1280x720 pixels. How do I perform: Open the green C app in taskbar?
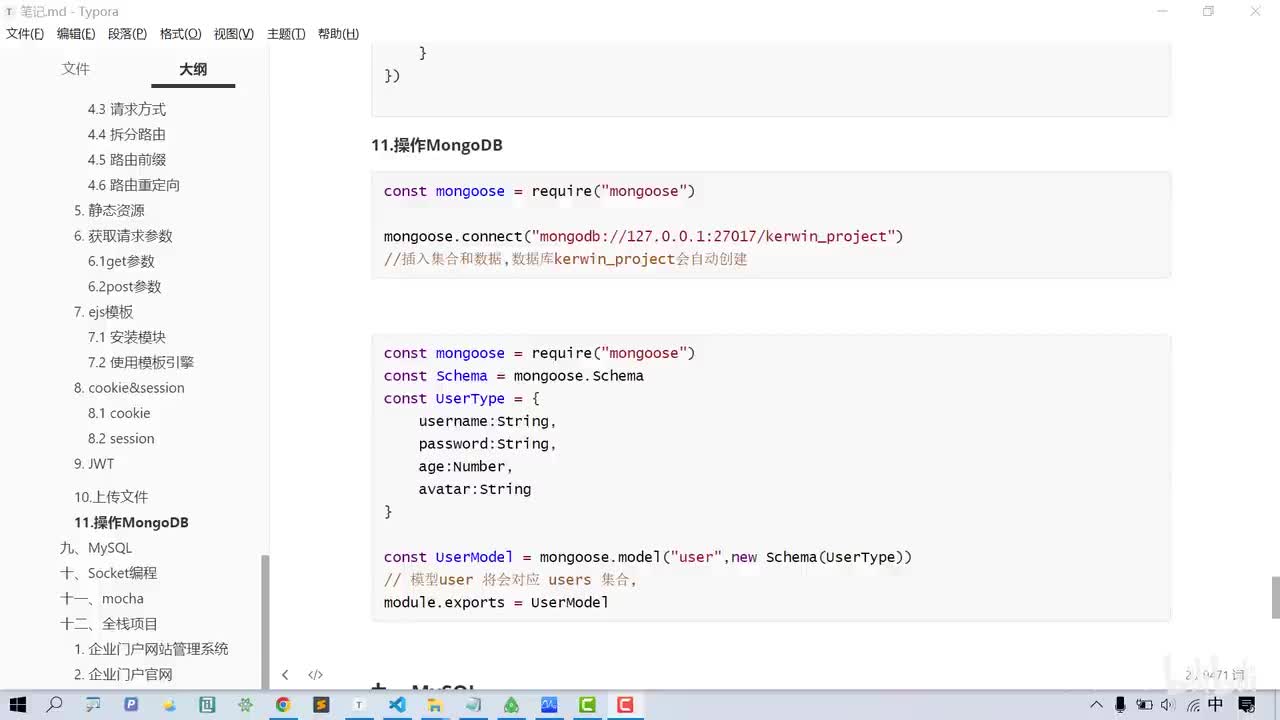[x=587, y=705]
